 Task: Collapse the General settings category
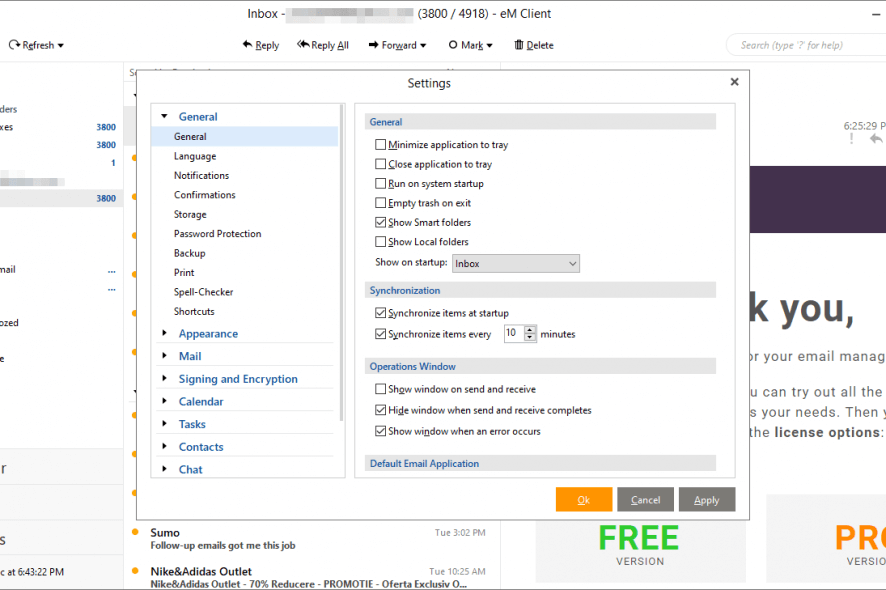tap(164, 116)
